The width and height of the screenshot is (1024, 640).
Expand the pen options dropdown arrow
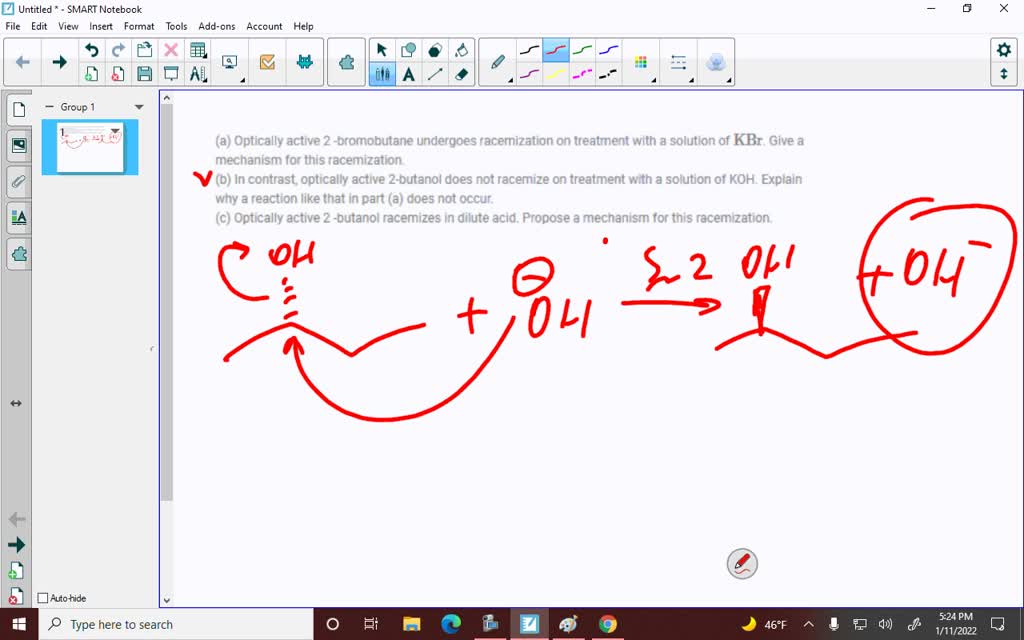(510, 79)
